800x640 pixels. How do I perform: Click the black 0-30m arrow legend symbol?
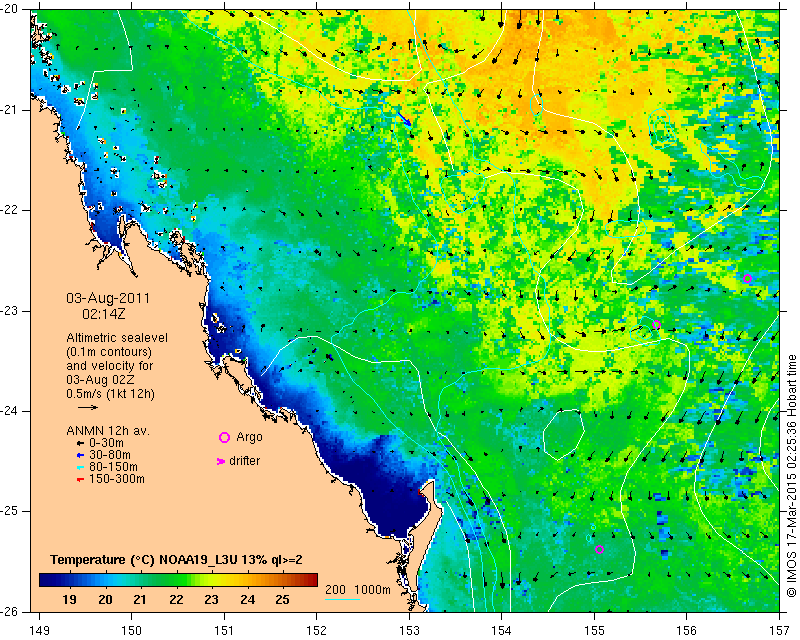click(80, 443)
